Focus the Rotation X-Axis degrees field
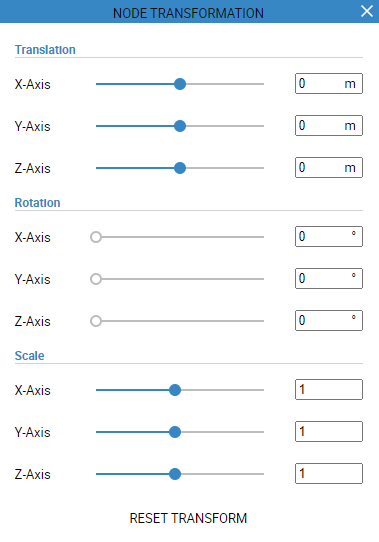The width and height of the screenshot is (379, 542). pos(329,236)
